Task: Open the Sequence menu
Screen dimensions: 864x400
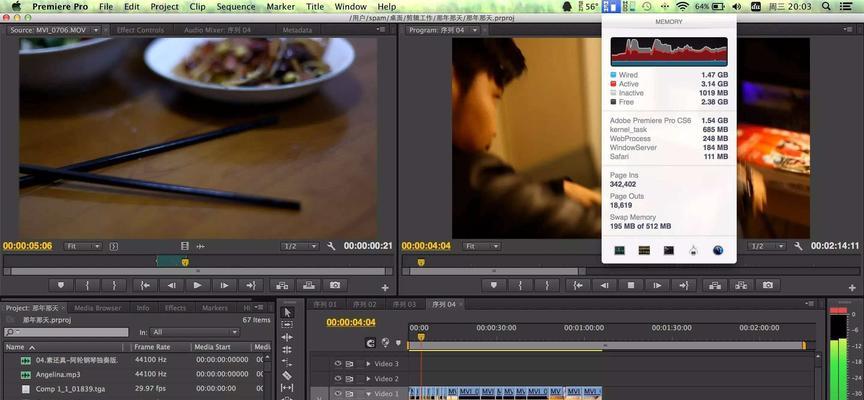Action: point(236,7)
